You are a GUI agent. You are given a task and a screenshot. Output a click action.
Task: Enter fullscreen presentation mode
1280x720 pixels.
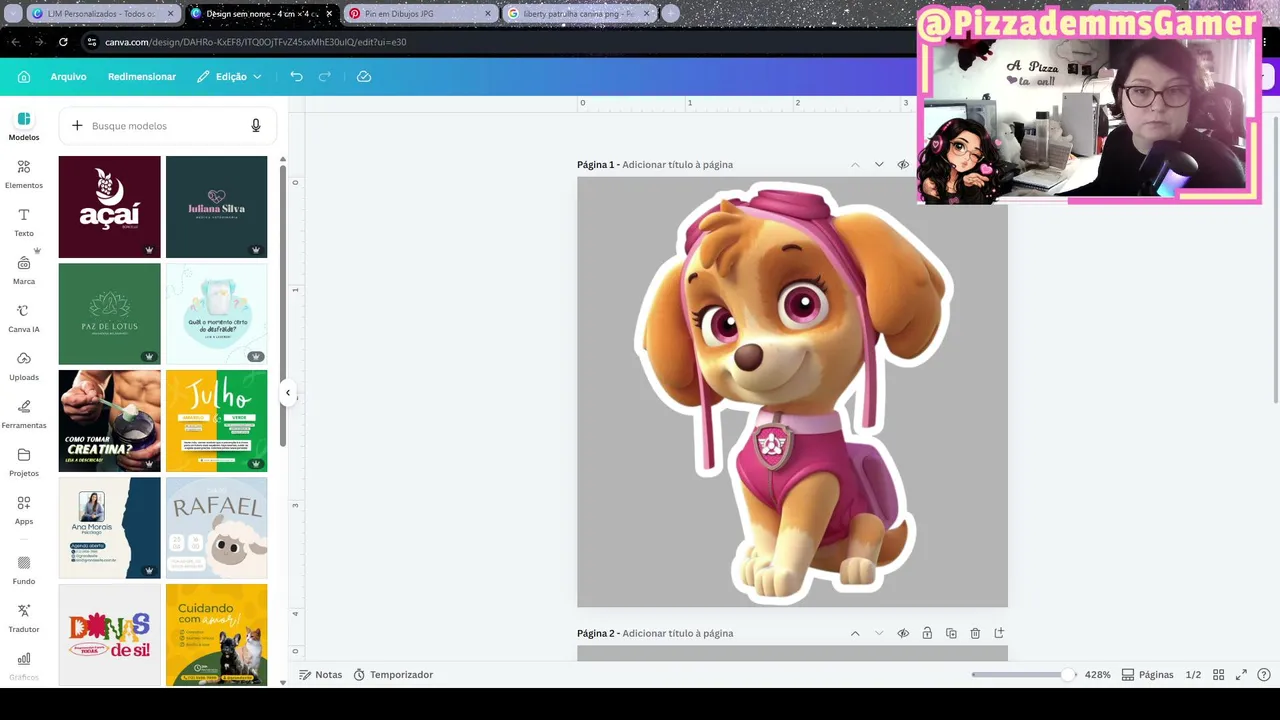[1241, 675]
